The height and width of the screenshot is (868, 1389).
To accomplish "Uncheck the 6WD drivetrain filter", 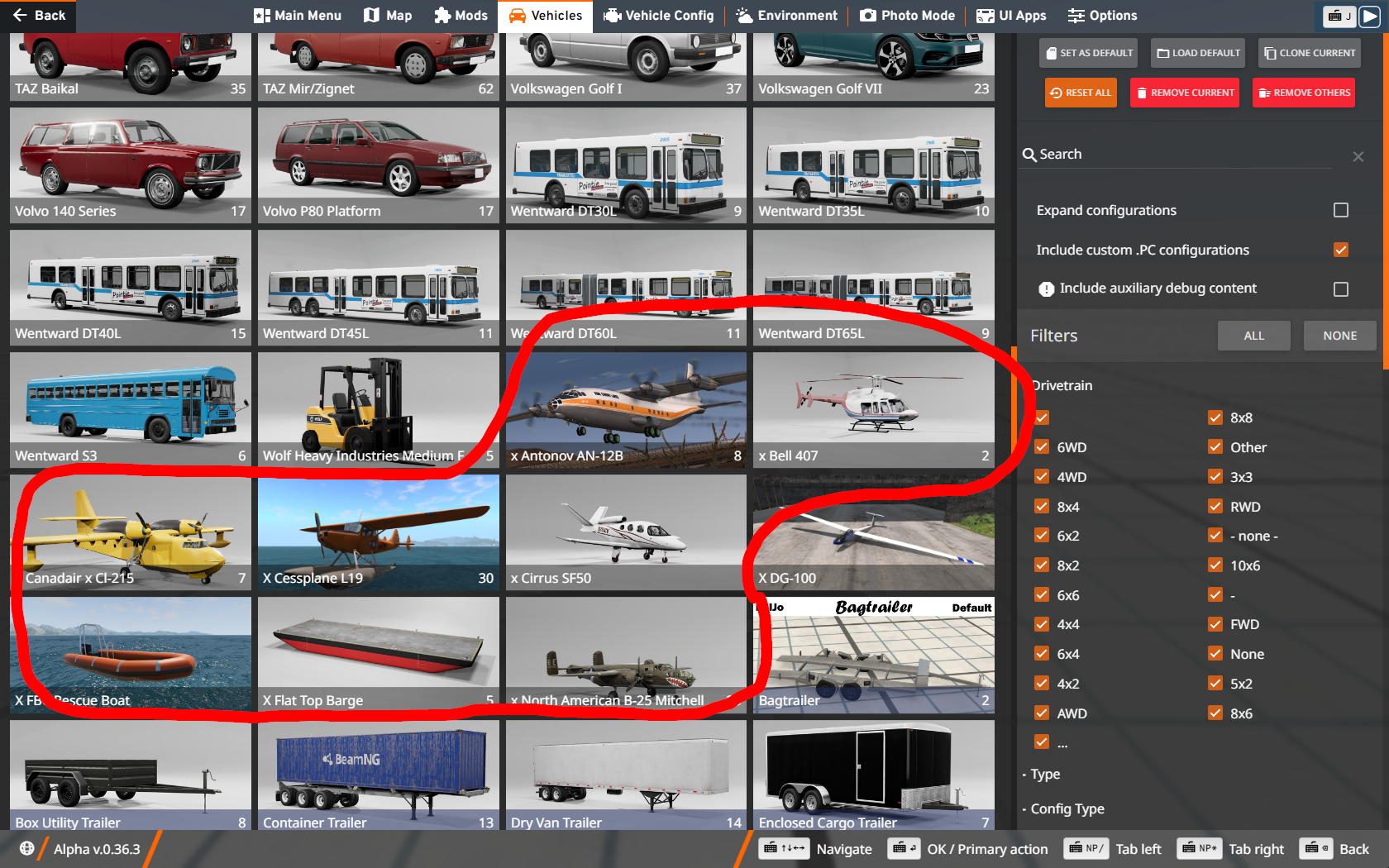I will point(1042,447).
